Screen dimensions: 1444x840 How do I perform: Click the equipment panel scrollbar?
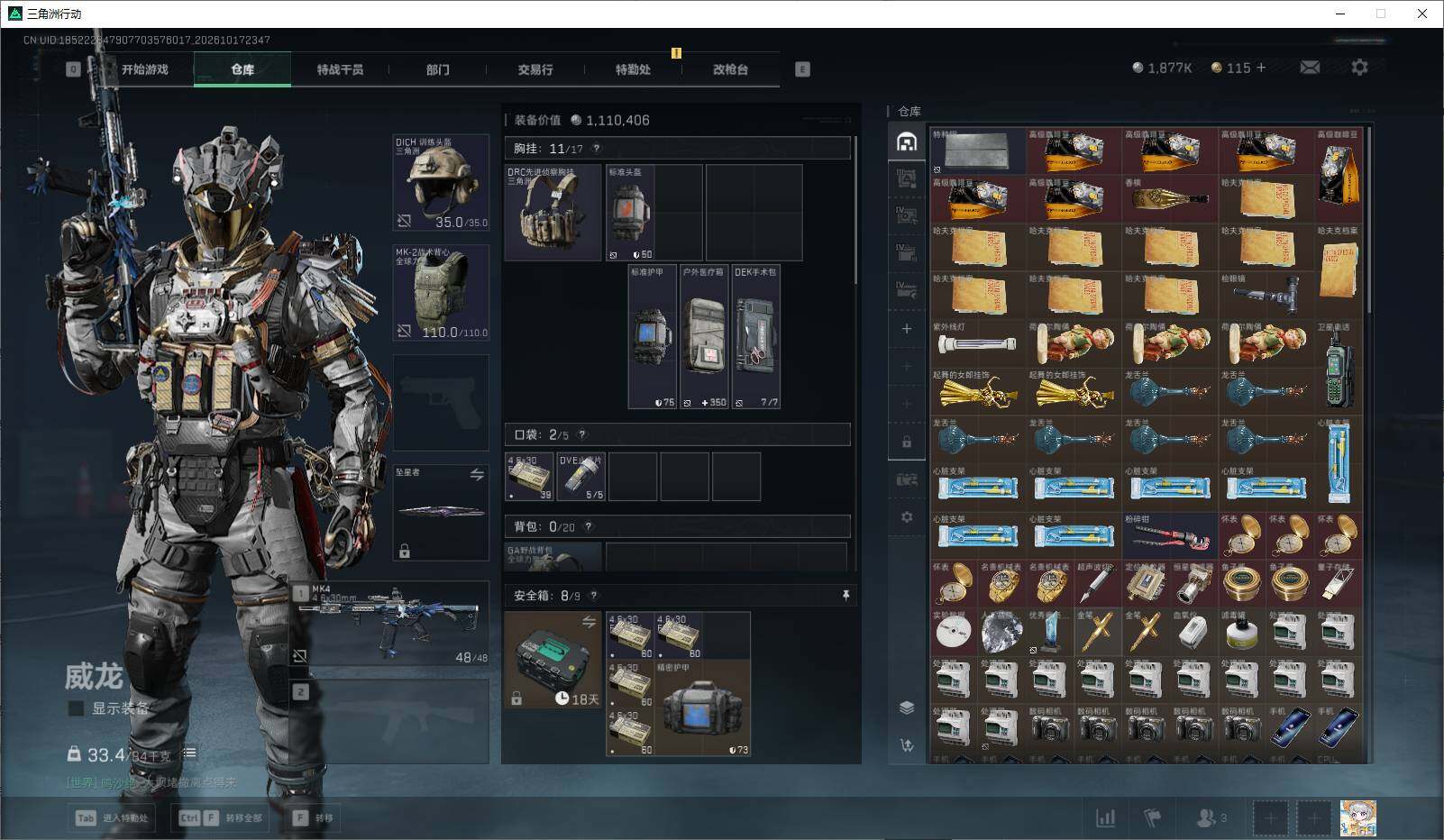click(855, 212)
